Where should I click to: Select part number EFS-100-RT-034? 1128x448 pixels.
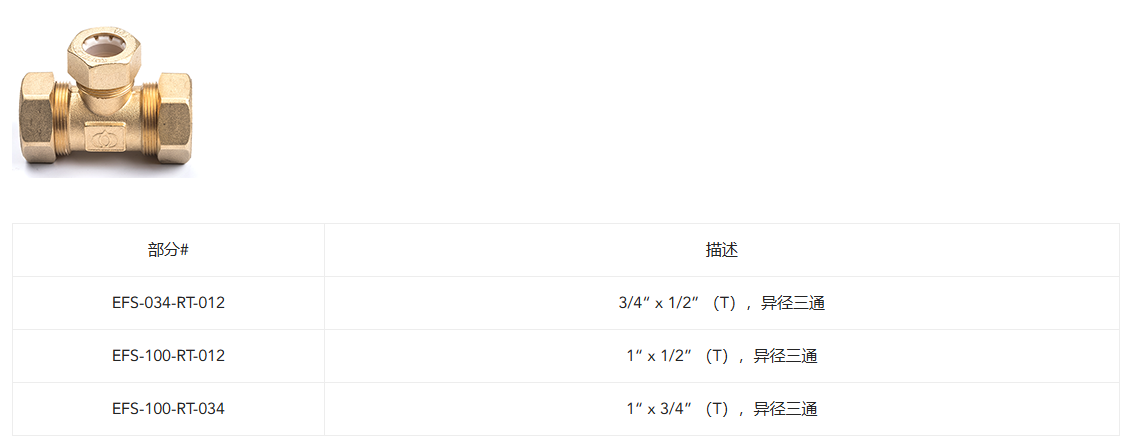coord(168,409)
